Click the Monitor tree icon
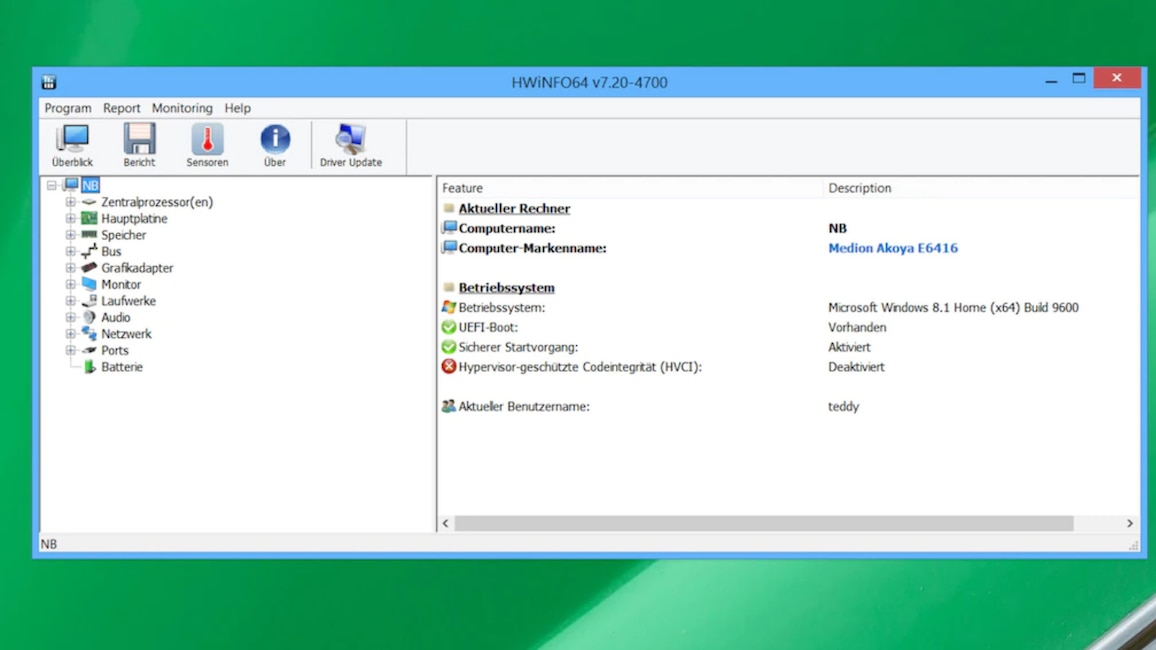This screenshot has width=1156, height=650. [89, 284]
